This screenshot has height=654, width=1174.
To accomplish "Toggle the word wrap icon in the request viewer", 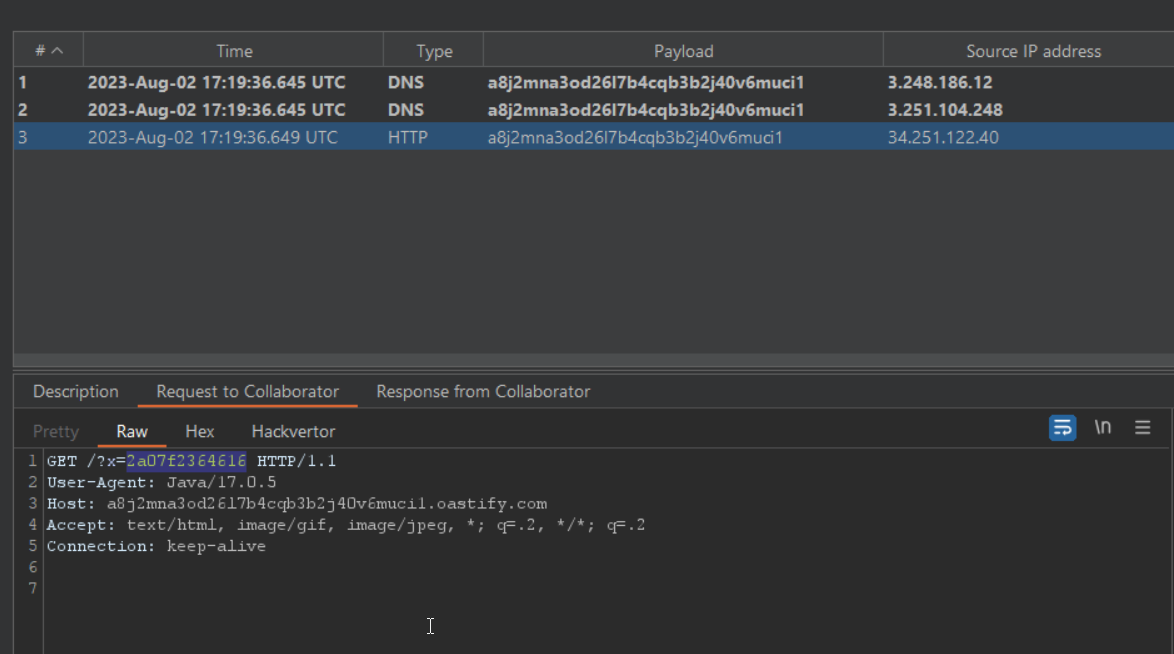I will coord(1062,428).
